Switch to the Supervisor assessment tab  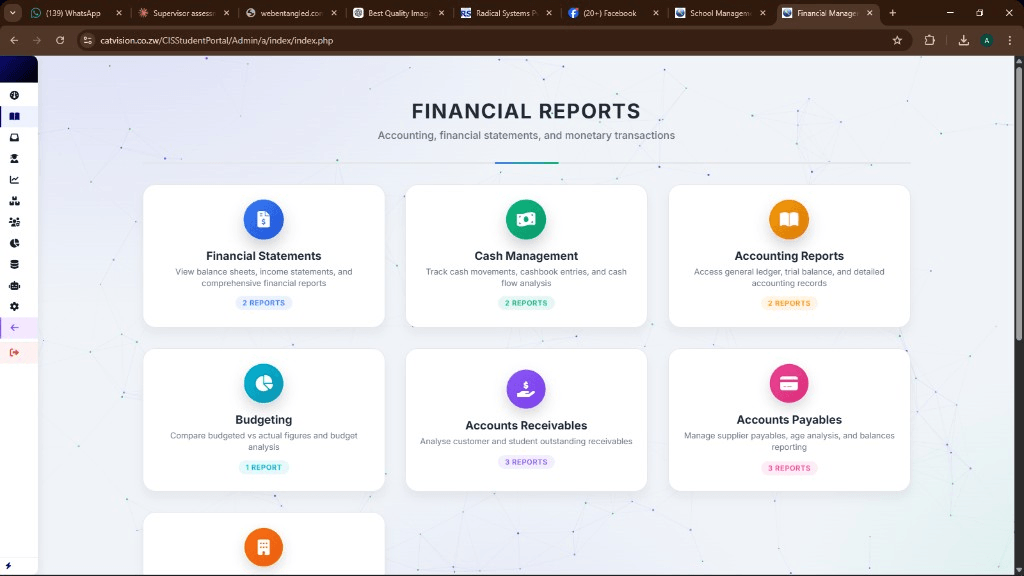(184, 13)
